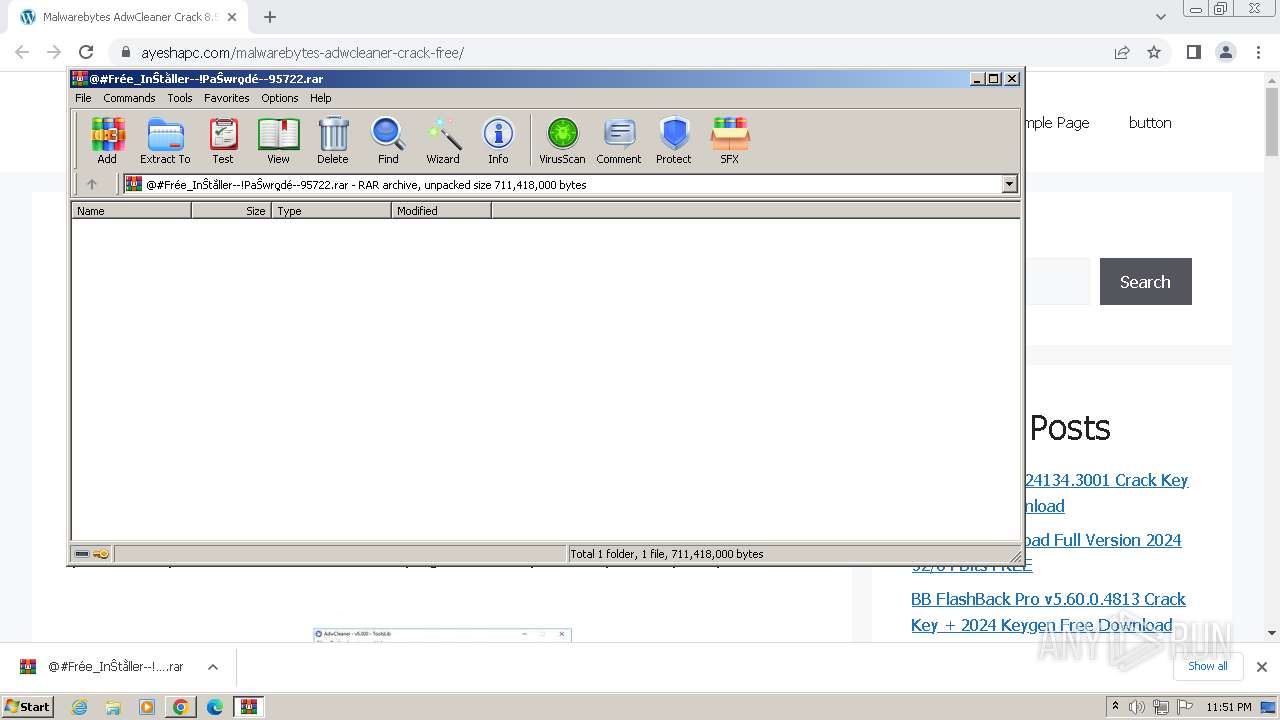
Task: Open the Tools menu
Action: coord(180,98)
